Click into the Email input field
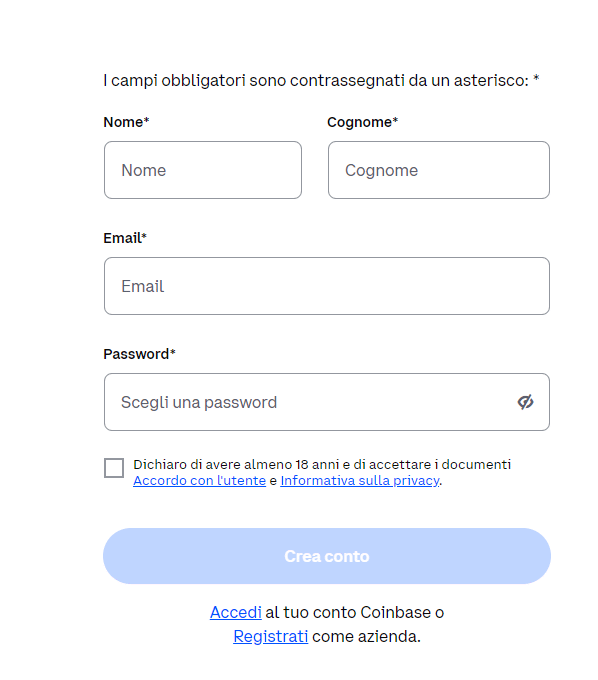This screenshot has height=680, width=598. coord(327,286)
